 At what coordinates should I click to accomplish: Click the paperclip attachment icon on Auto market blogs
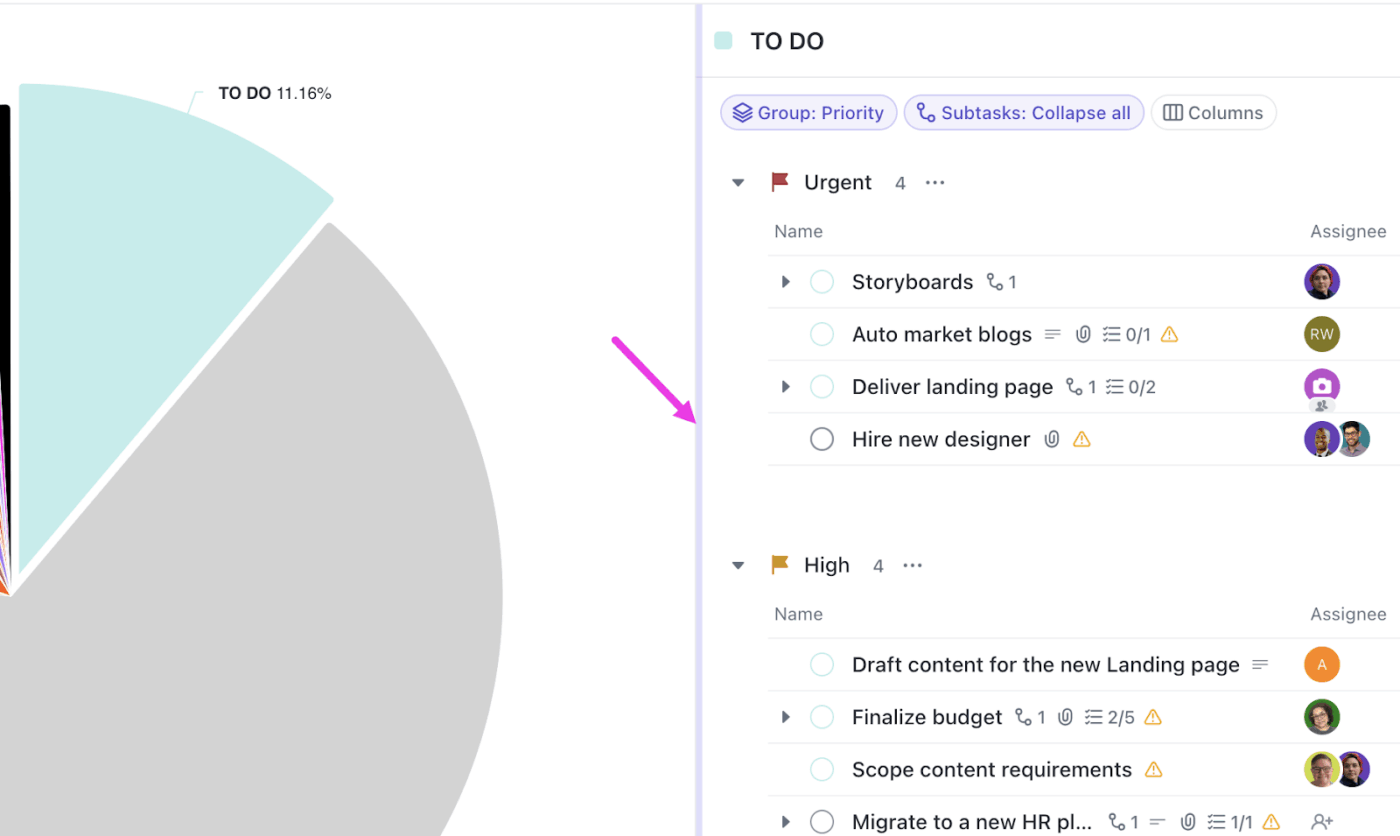[x=1084, y=334]
